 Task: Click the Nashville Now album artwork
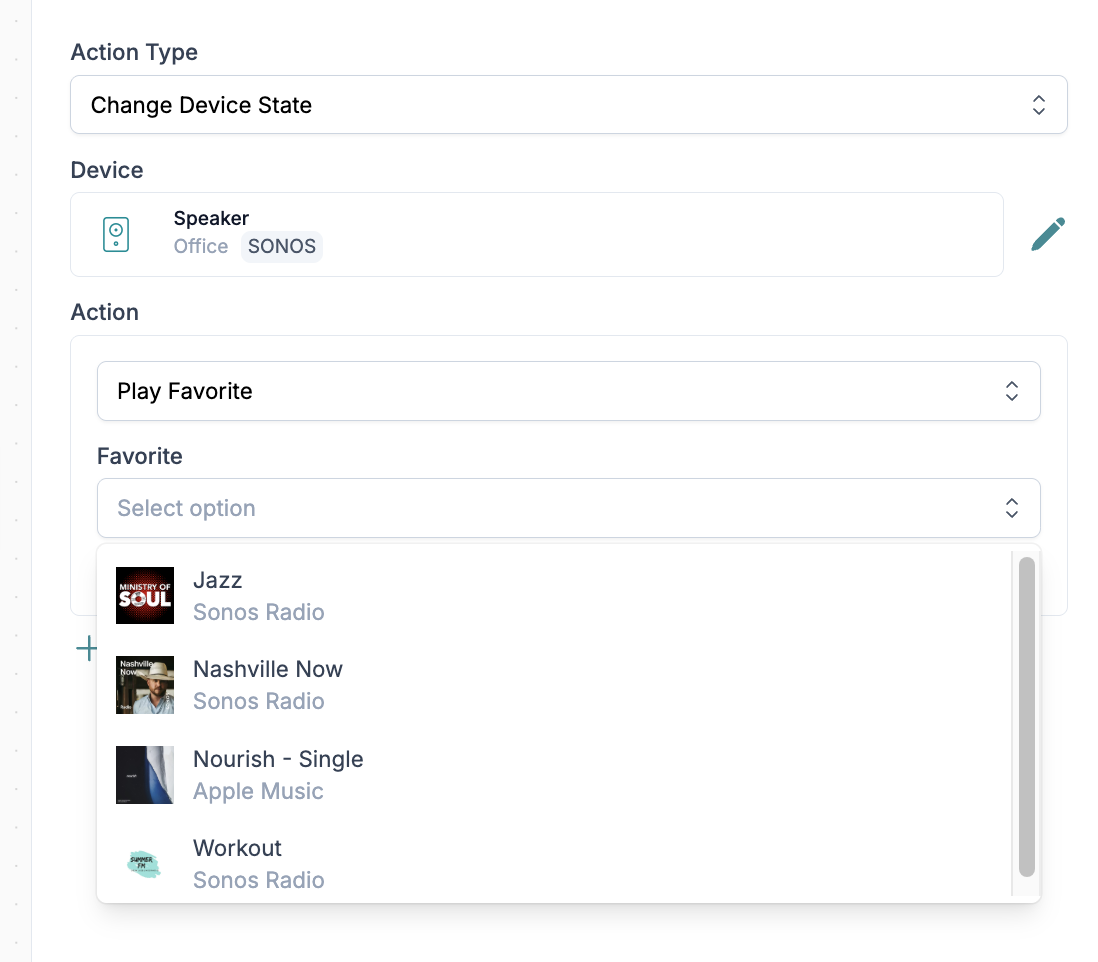click(145, 685)
